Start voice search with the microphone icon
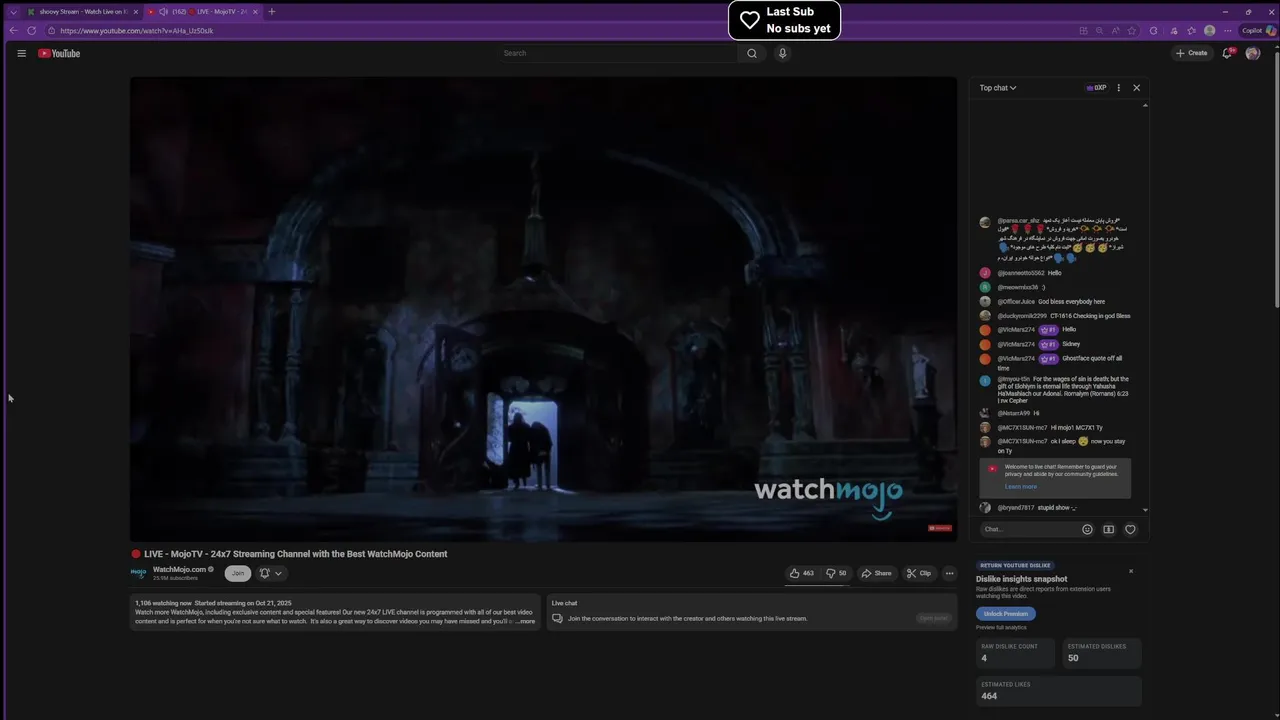The width and height of the screenshot is (1280, 720). pos(783,53)
